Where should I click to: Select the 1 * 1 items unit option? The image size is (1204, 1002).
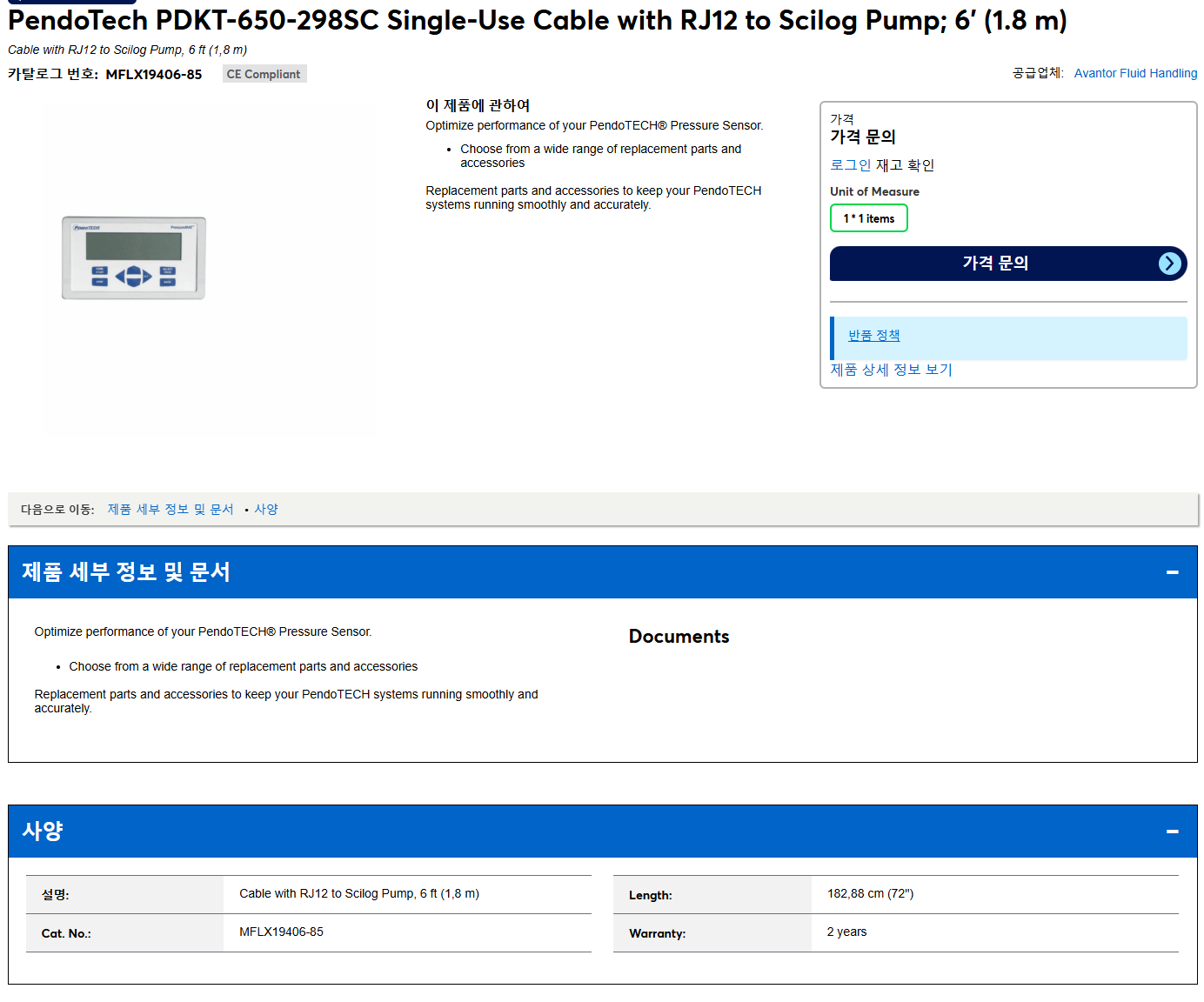coord(868,218)
